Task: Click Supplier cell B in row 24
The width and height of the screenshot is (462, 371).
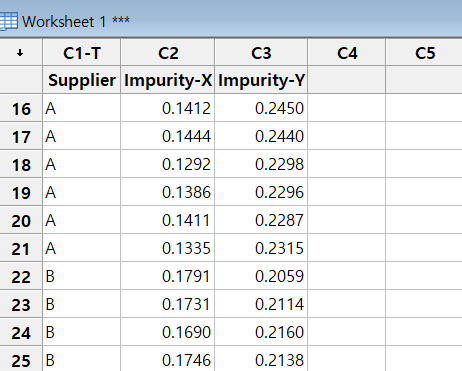Action: pos(82,332)
